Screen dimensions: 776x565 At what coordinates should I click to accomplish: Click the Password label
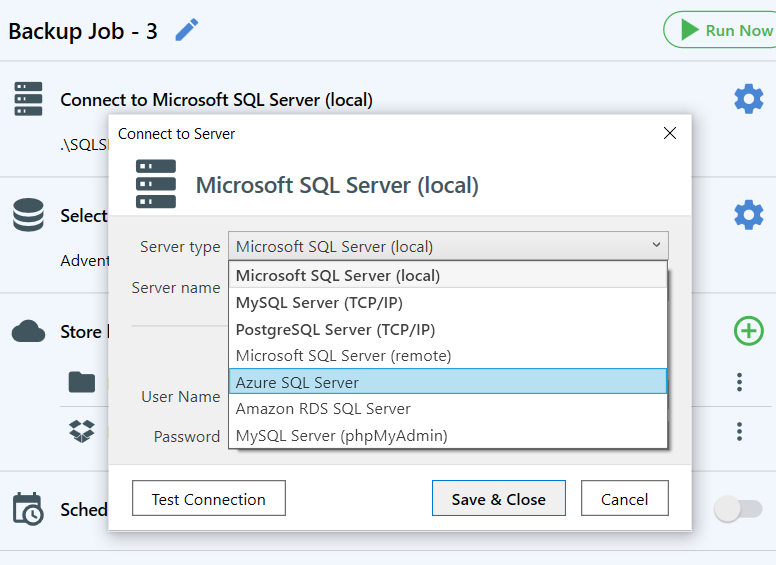click(187, 436)
